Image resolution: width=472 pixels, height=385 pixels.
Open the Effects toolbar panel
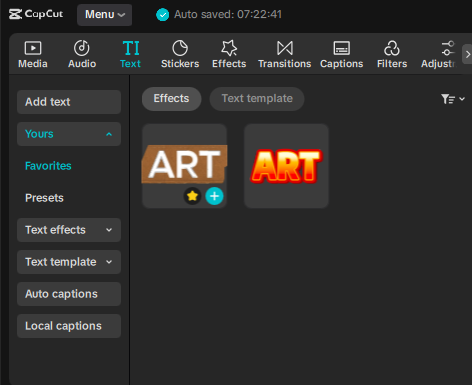(229, 54)
